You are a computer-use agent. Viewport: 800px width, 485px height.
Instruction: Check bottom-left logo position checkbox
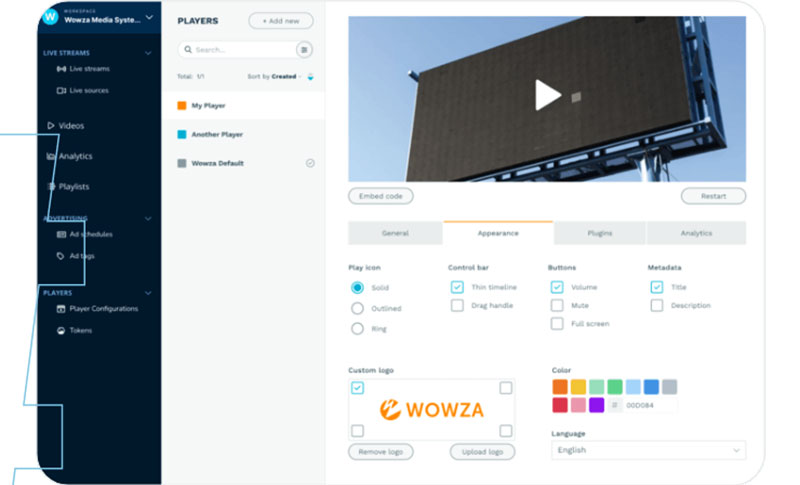(x=357, y=431)
